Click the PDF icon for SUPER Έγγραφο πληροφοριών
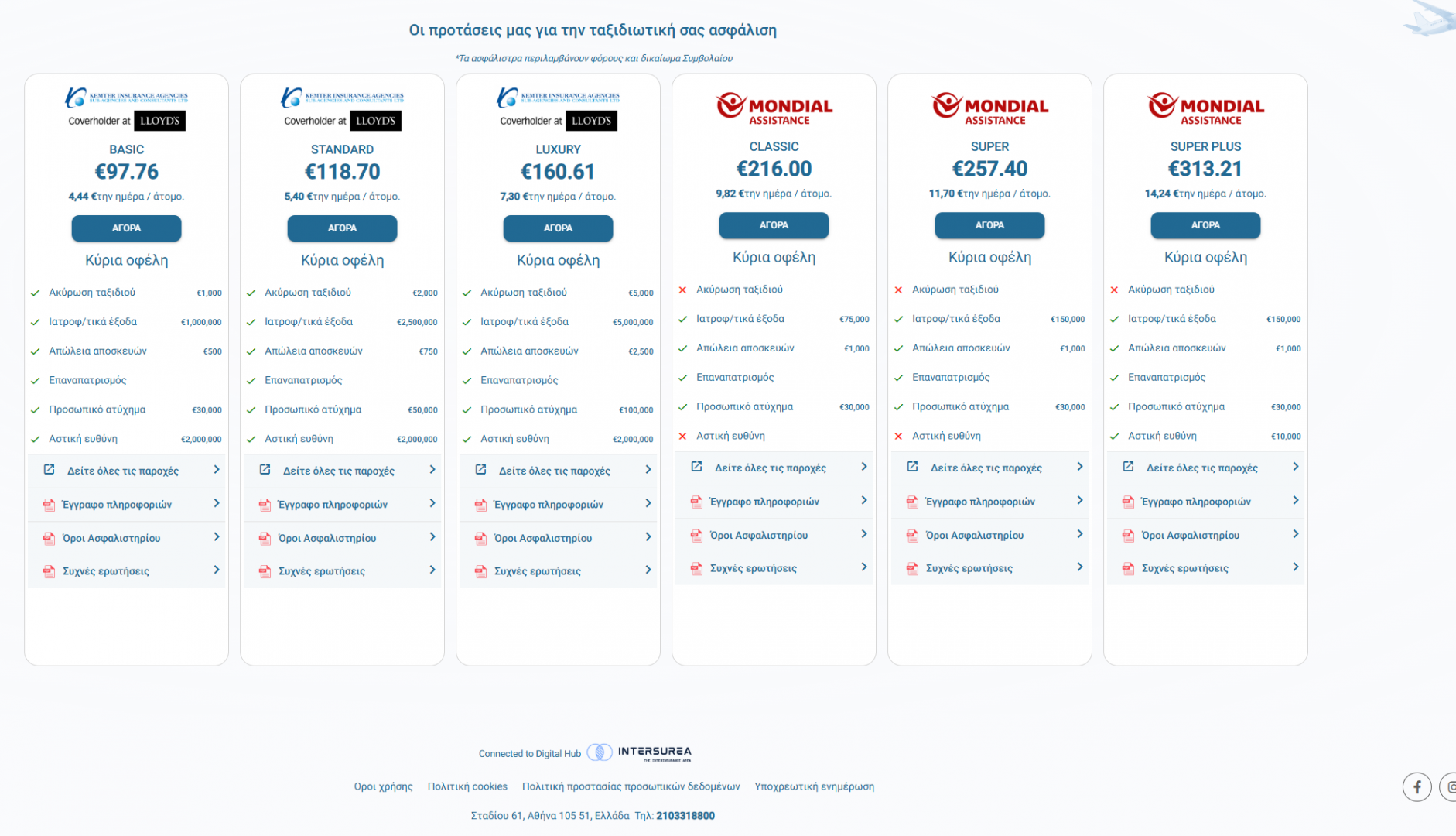This screenshot has height=836, width=1456. (x=912, y=502)
